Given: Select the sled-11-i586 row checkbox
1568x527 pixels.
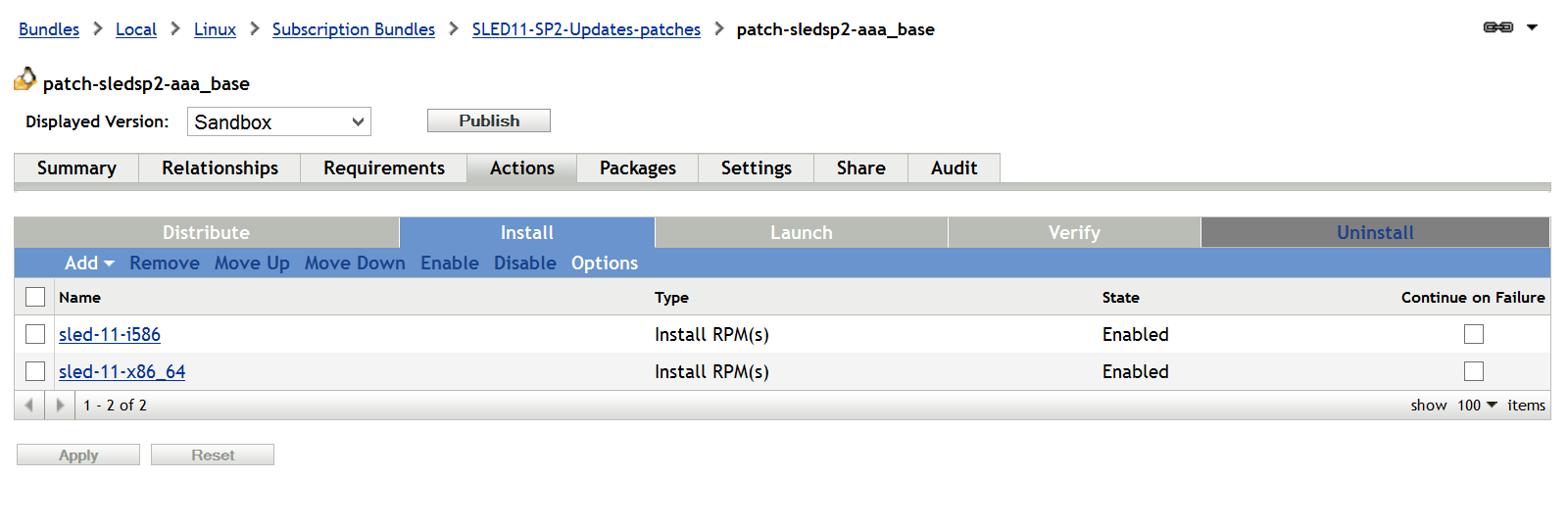Looking at the screenshot, I should (35, 334).
